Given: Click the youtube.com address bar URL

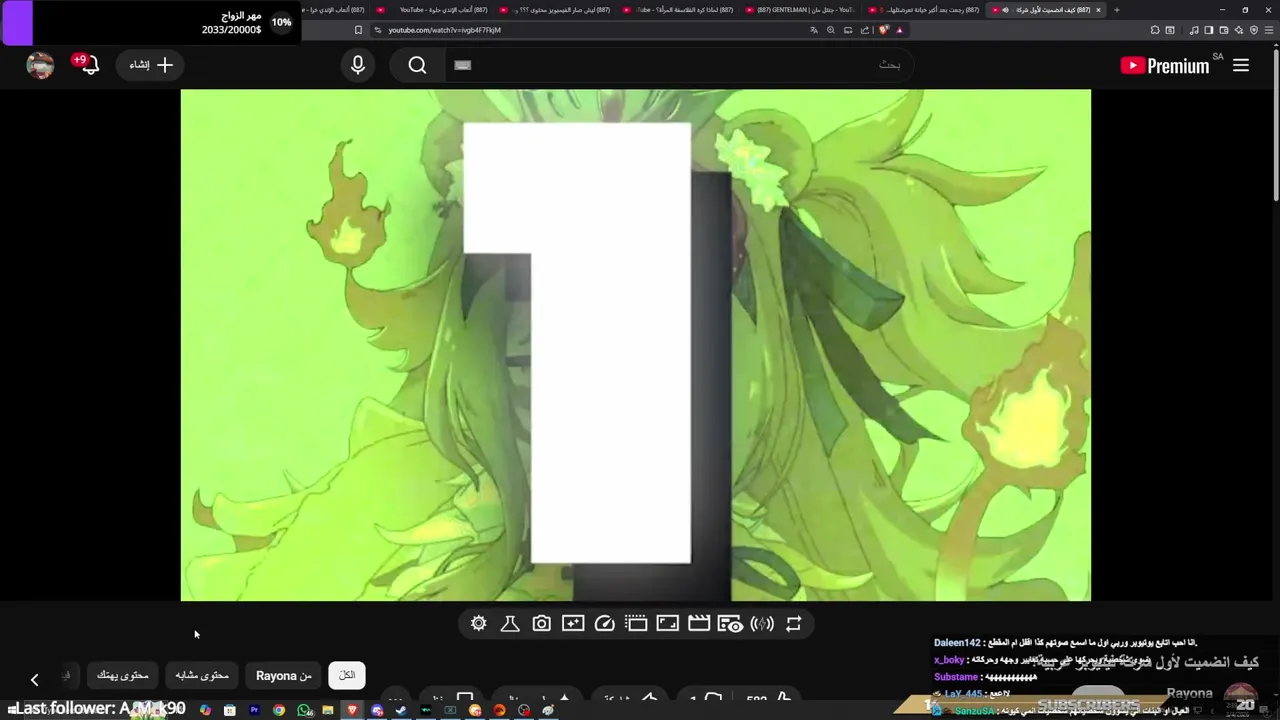Looking at the screenshot, I should [x=445, y=30].
